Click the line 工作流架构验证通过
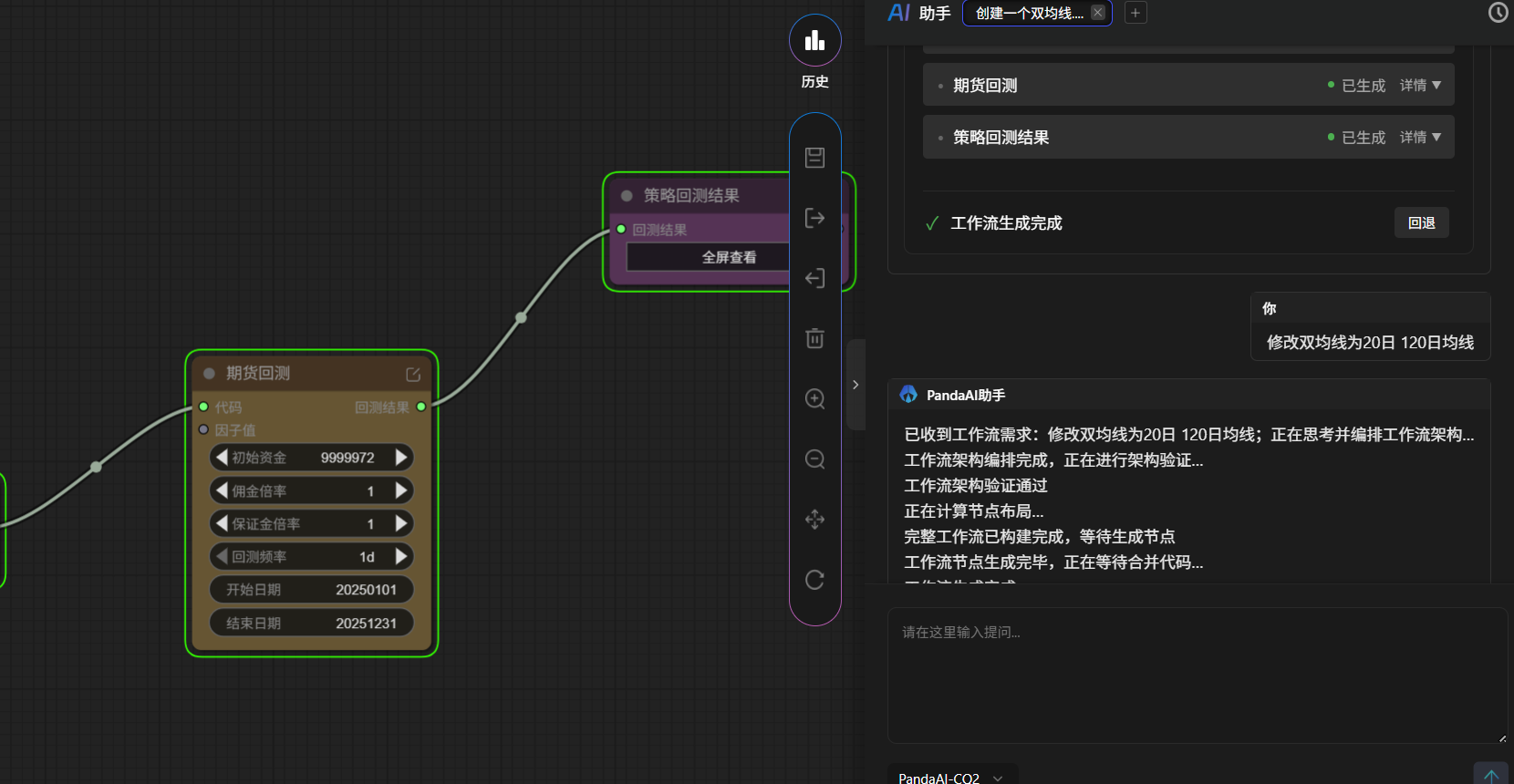 (x=976, y=486)
